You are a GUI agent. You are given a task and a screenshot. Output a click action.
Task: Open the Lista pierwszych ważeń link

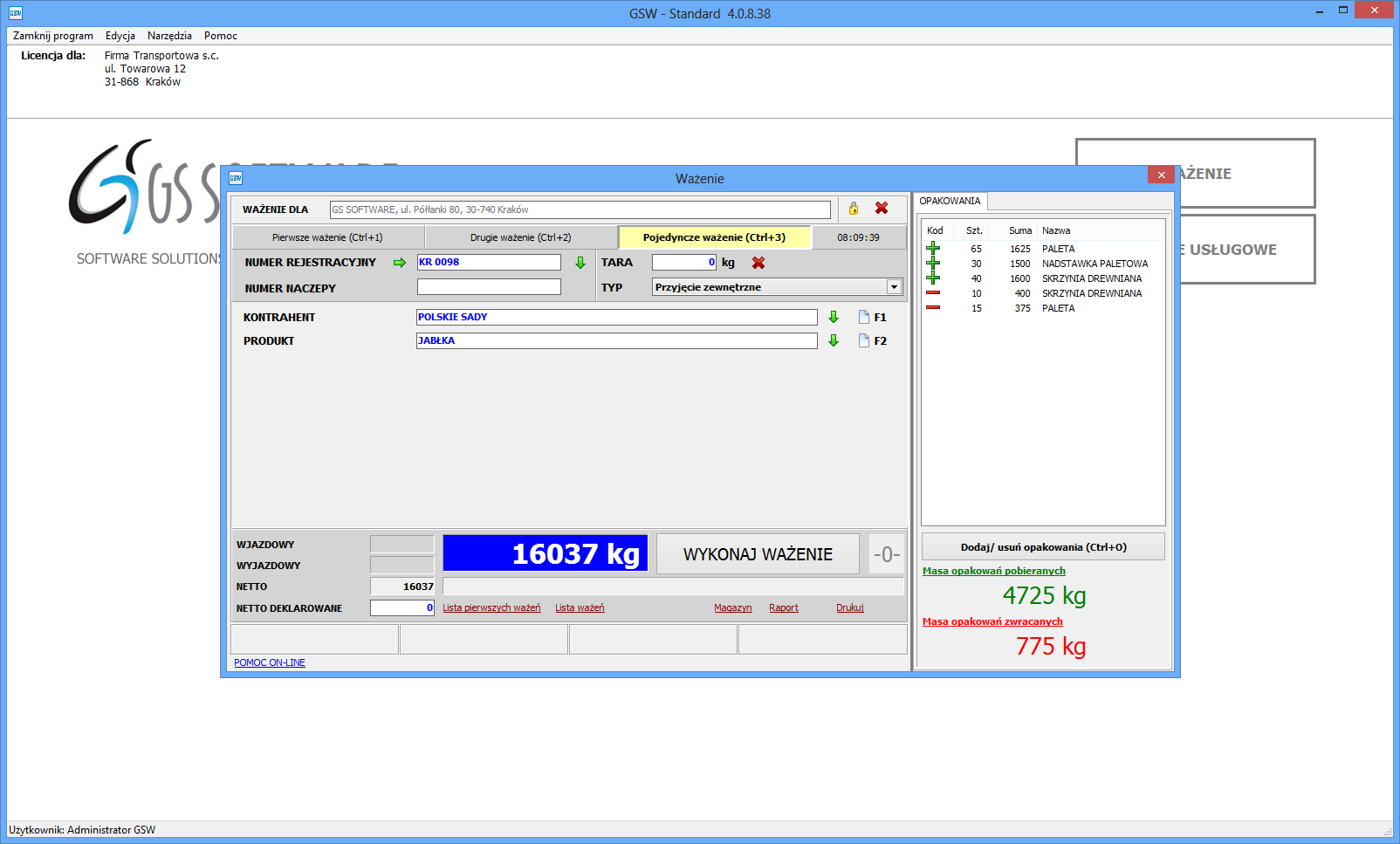pyautogui.click(x=491, y=607)
